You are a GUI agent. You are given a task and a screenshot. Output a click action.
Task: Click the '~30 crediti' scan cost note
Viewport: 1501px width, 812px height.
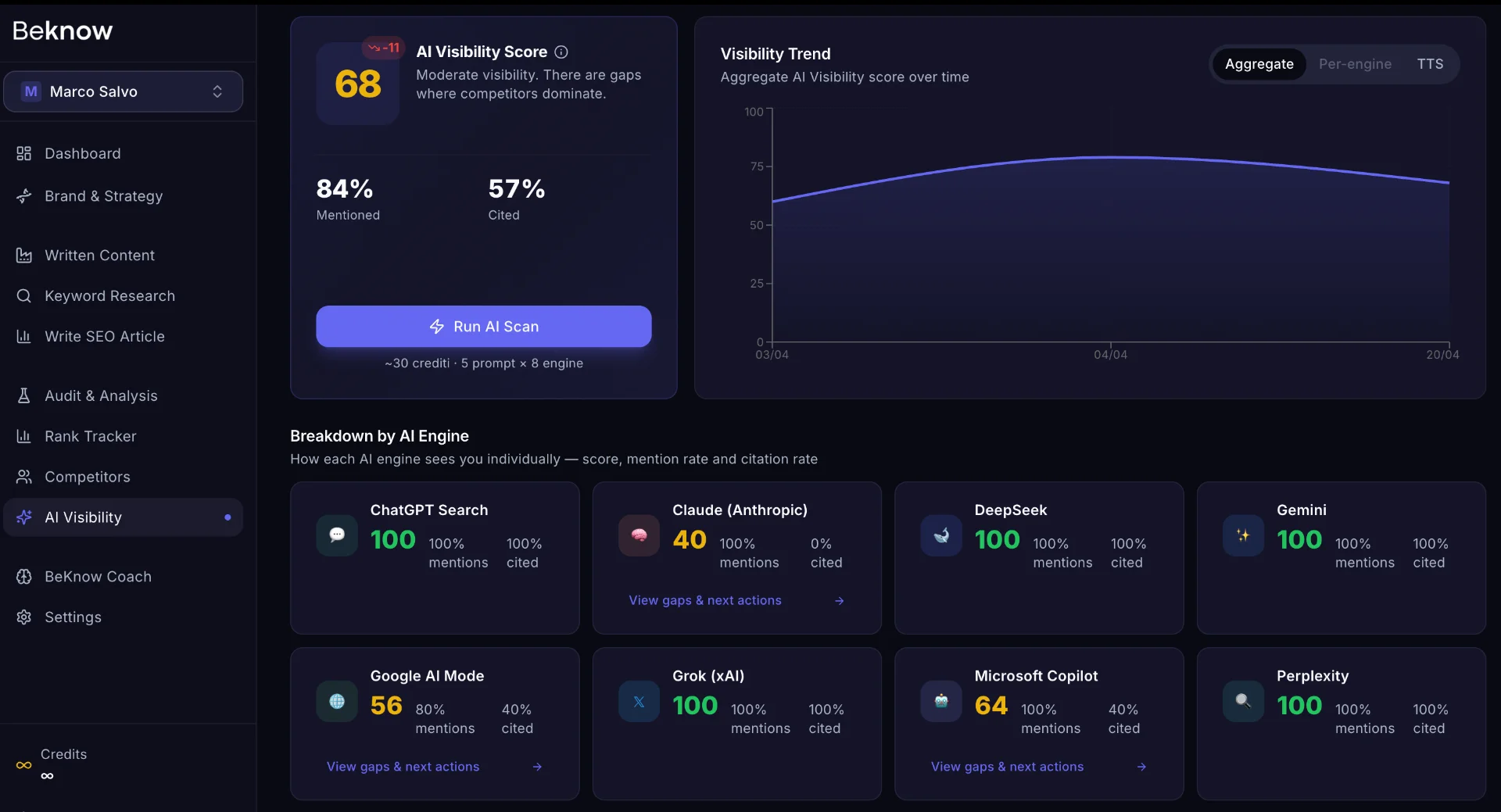point(484,363)
